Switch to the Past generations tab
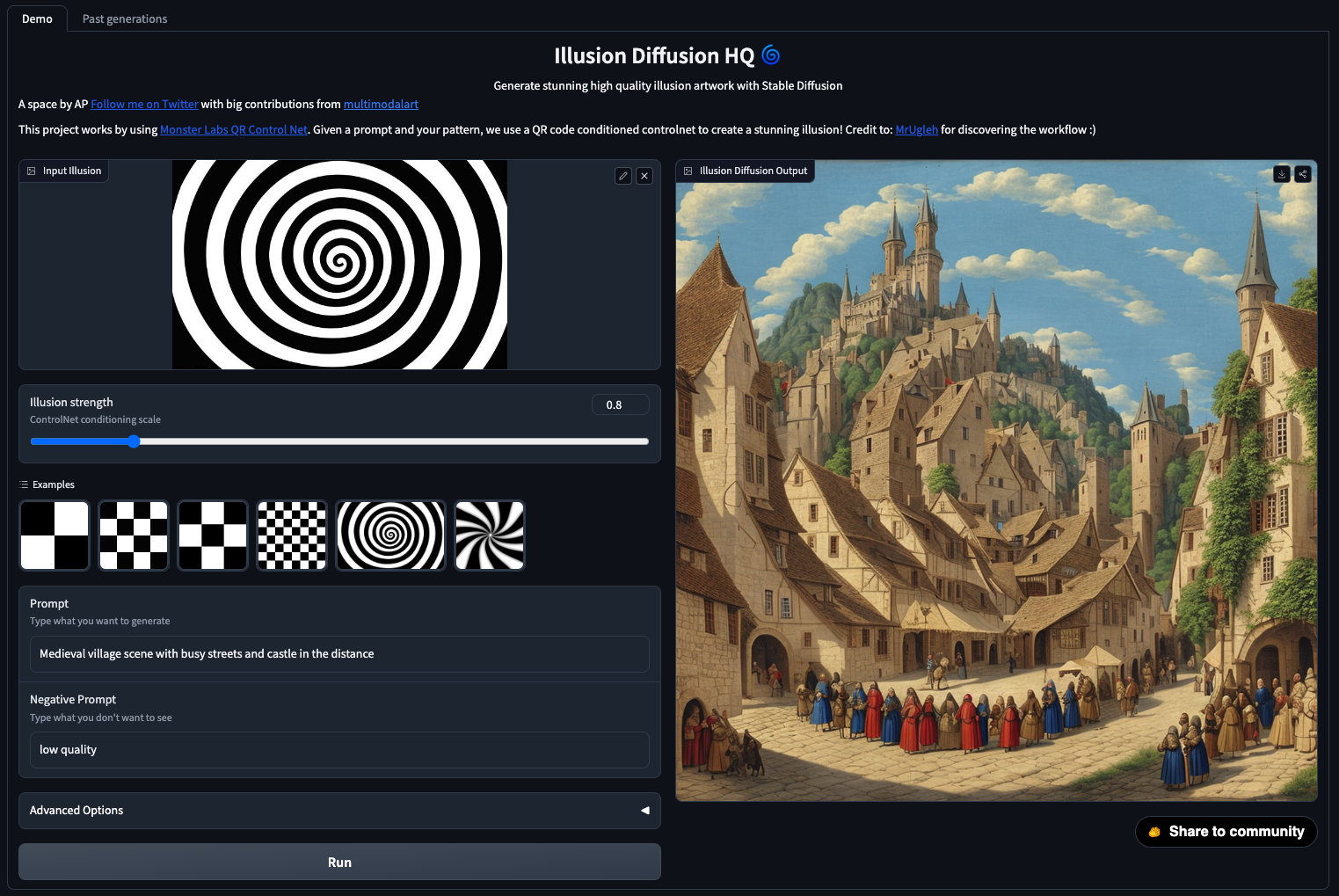 (125, 18)
